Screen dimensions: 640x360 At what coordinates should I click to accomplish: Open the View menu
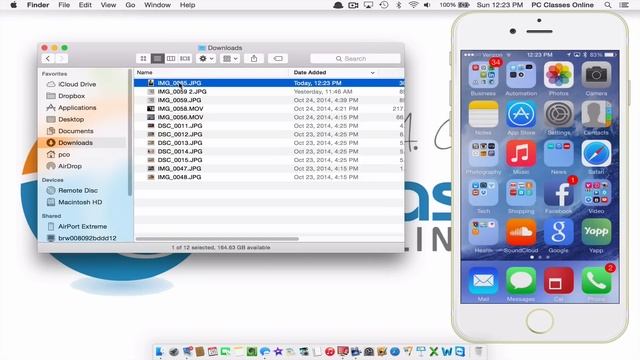point(108,5)
